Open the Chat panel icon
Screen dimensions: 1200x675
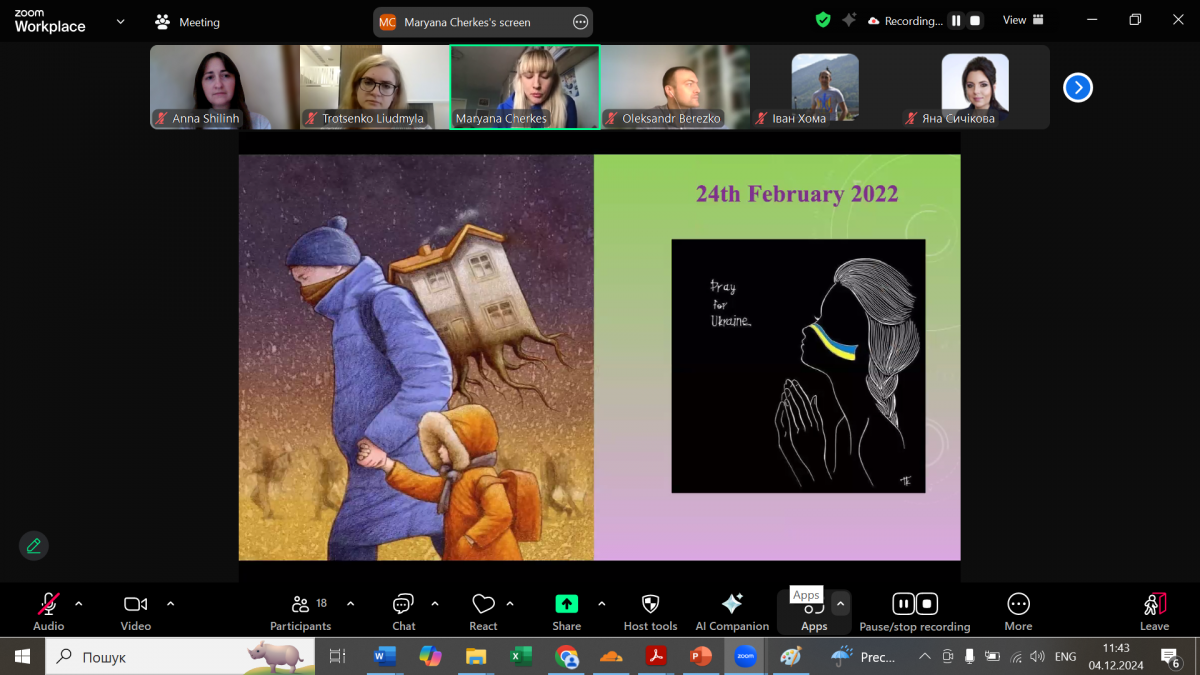point(403,605)
